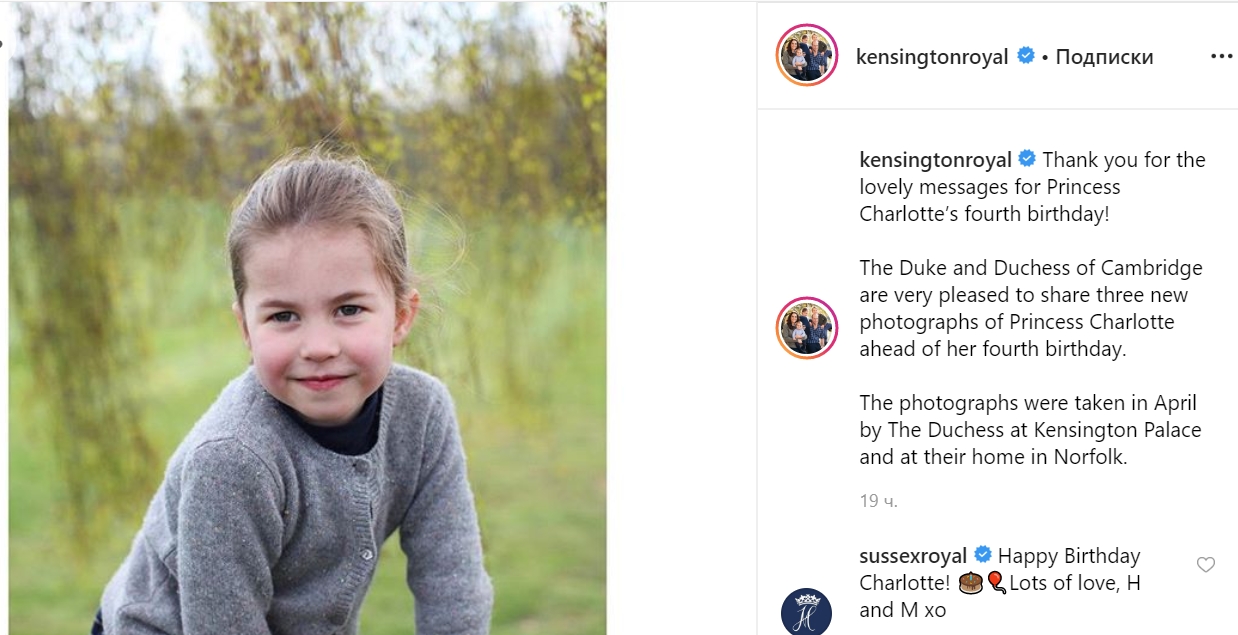This screenshot has height=635, width=1238.
Task: Click kensingtonroyal avatar beside the caption
Action: point(806,326)
